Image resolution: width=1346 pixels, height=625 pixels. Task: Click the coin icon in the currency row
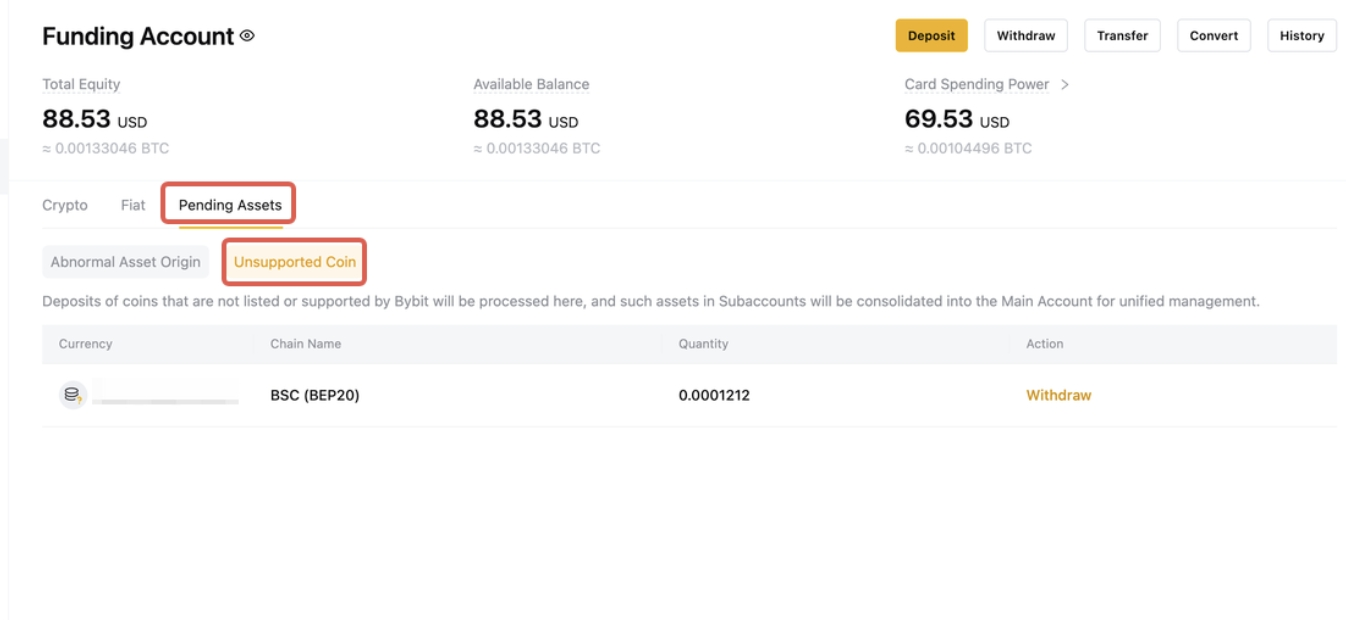click(72, 395)
